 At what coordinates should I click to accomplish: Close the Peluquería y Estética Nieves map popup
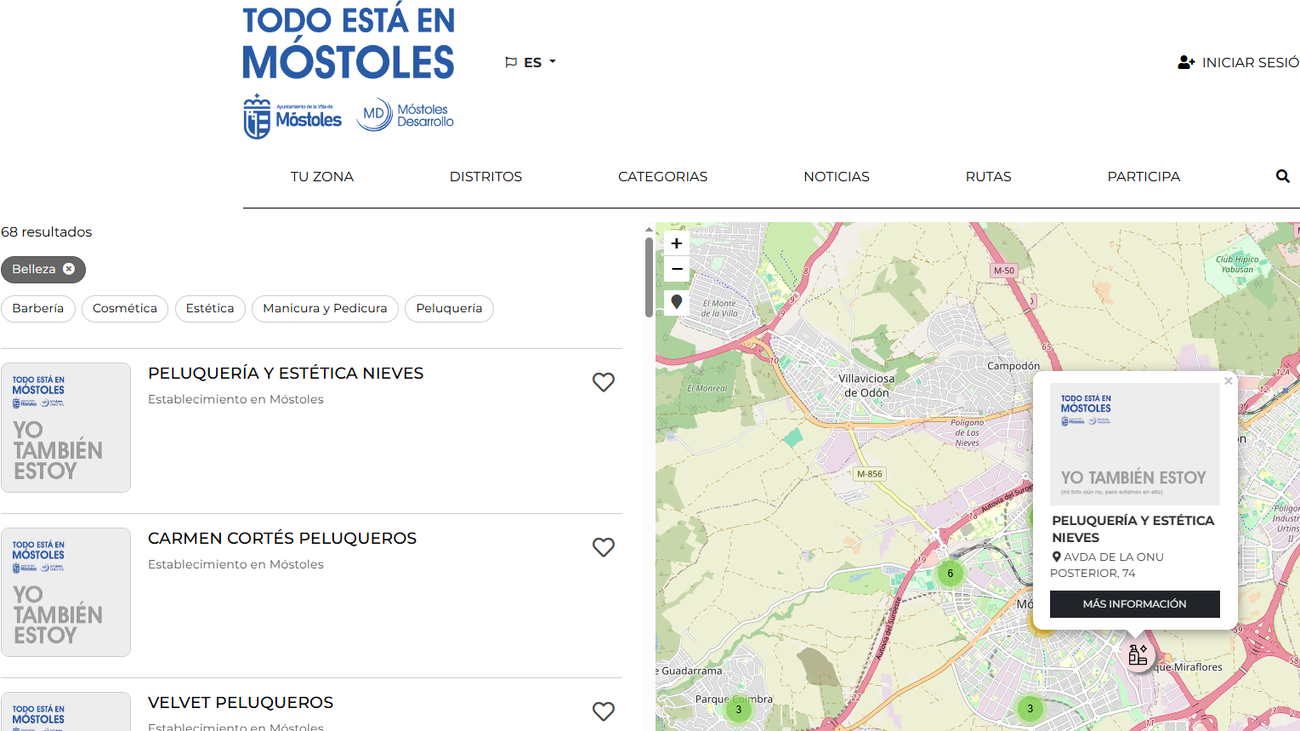1228,381
